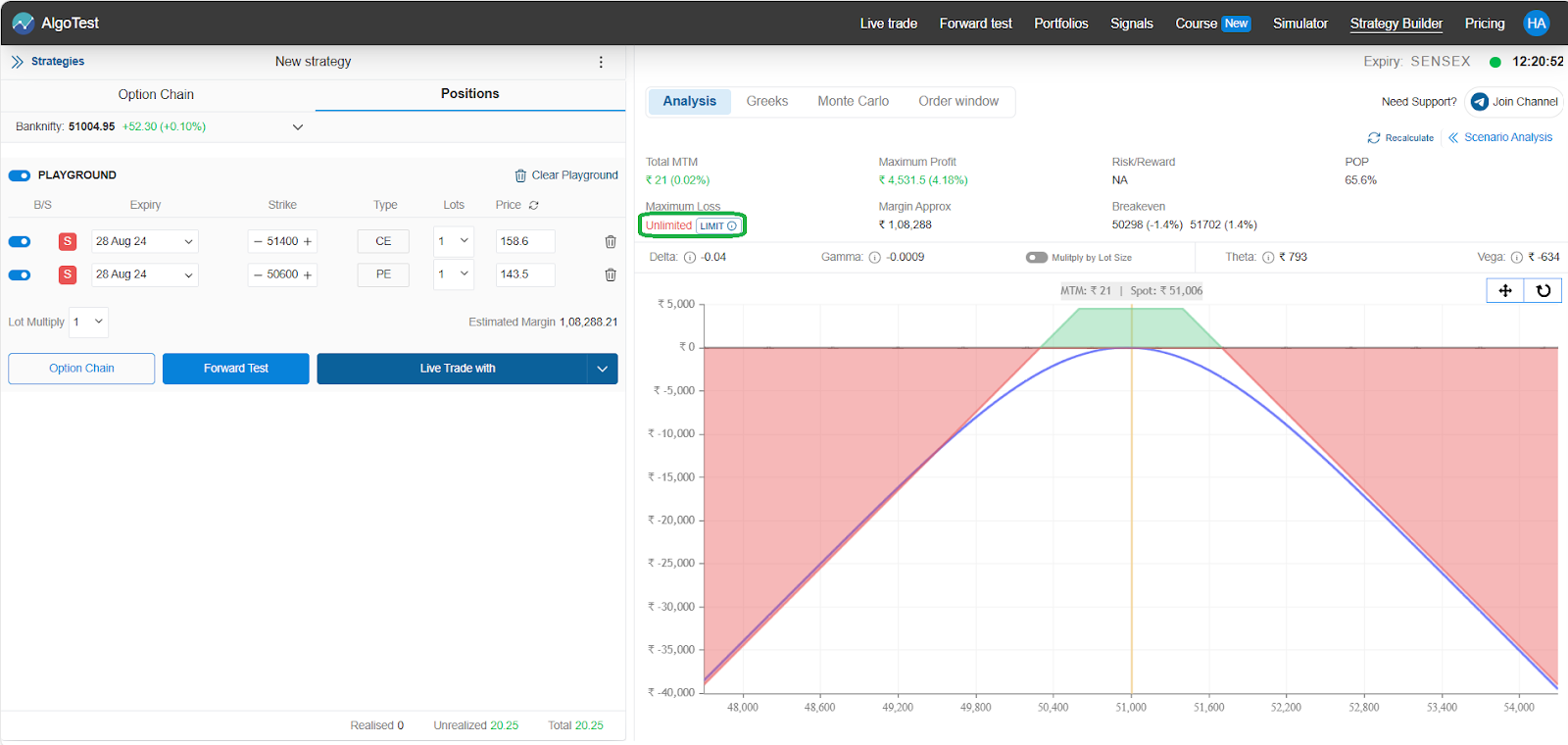The height and width of the screenshot is (745, 1568).
Task: Open Lots dropdown for the CE leg
Action: [454, 241]
